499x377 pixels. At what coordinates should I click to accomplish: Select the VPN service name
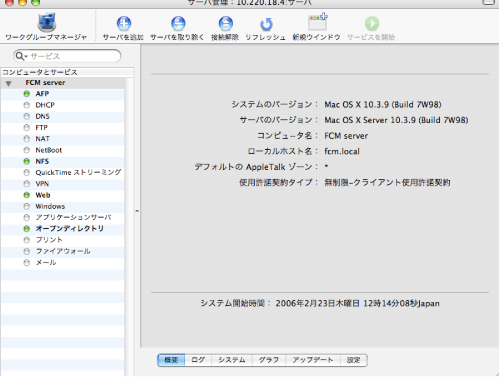[x=42, y=184]
